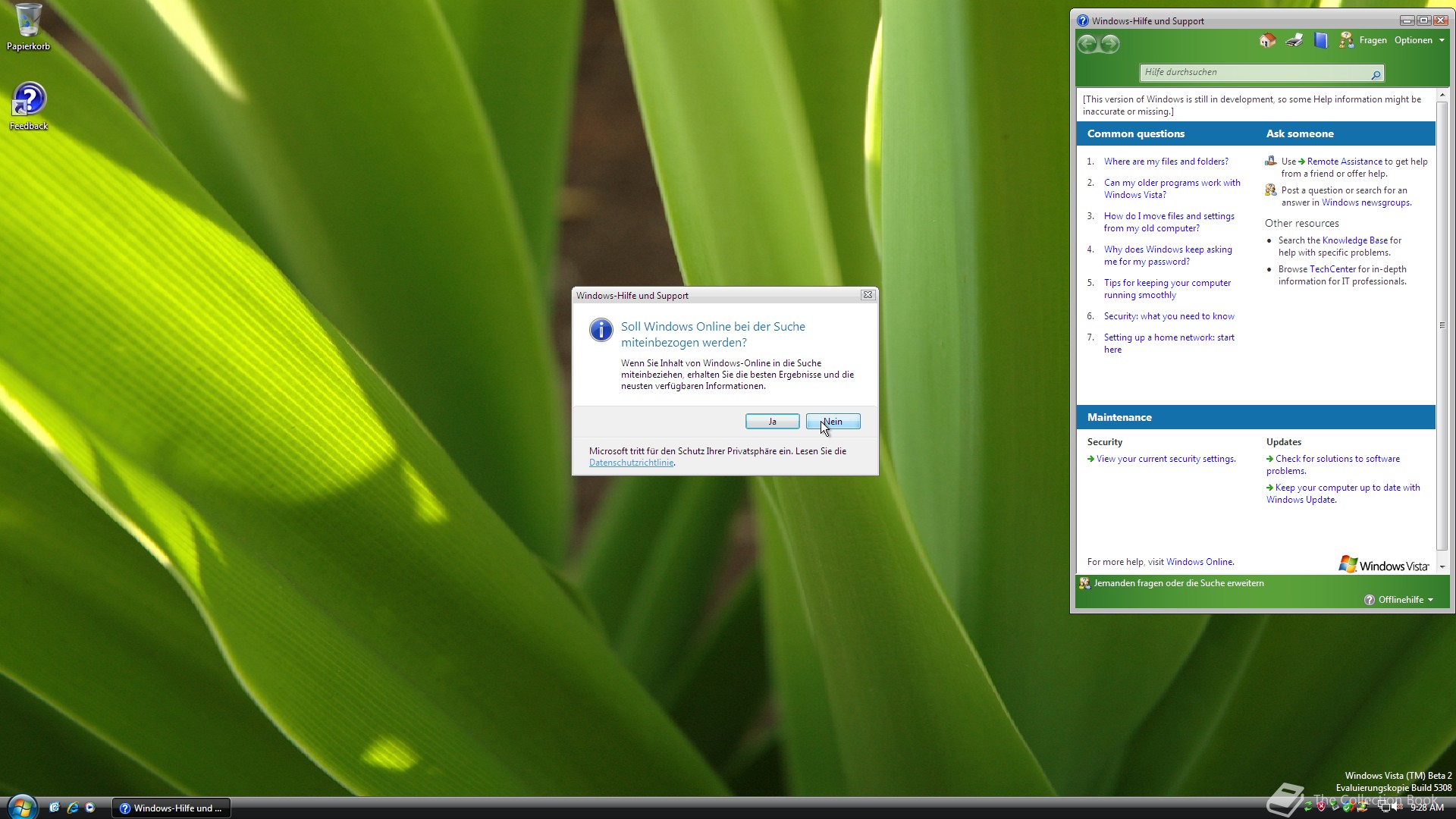Open 'Tips for keeping your computer' topic

coord(1167,289)
